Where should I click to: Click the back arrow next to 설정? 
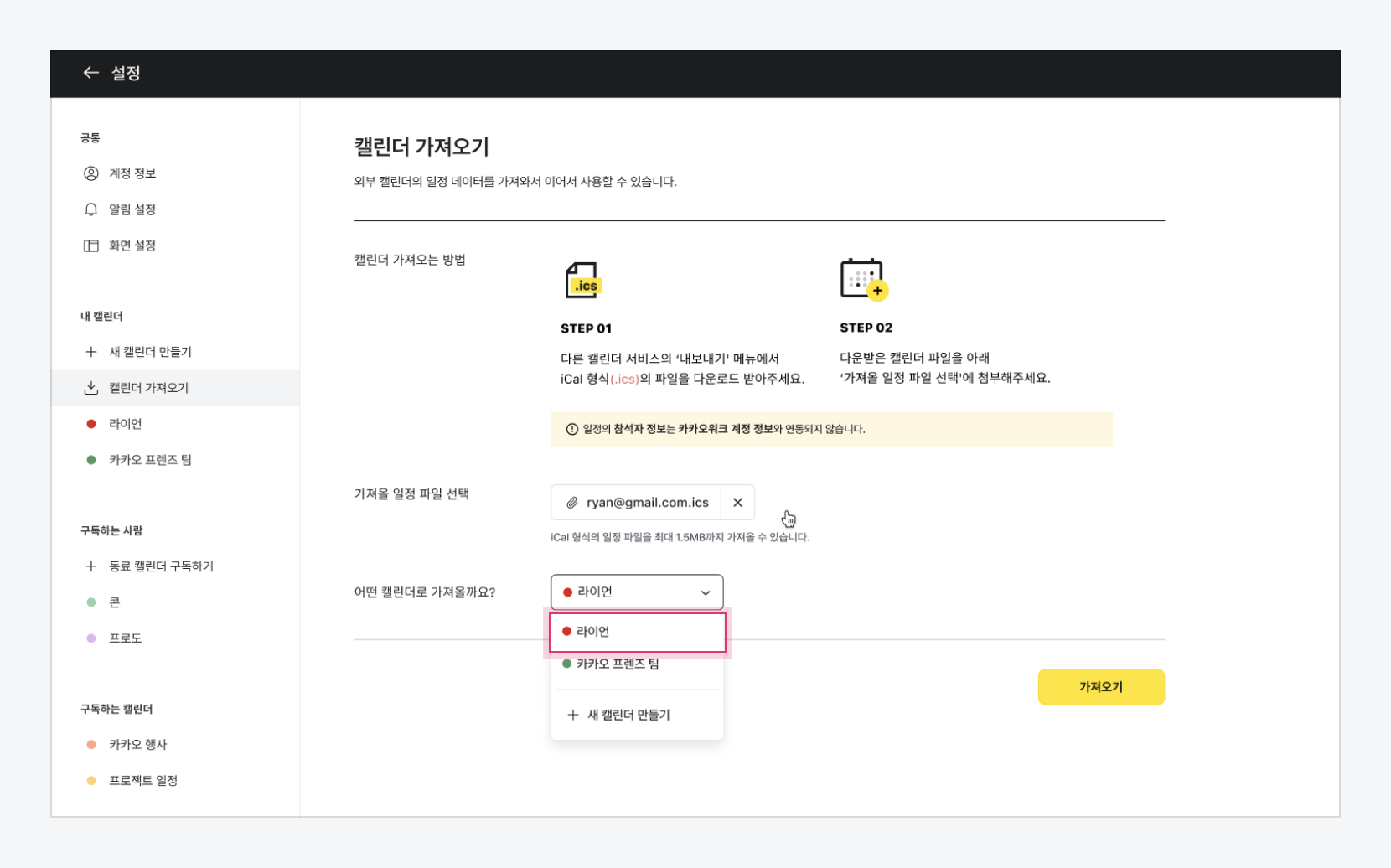coord(90,73)
